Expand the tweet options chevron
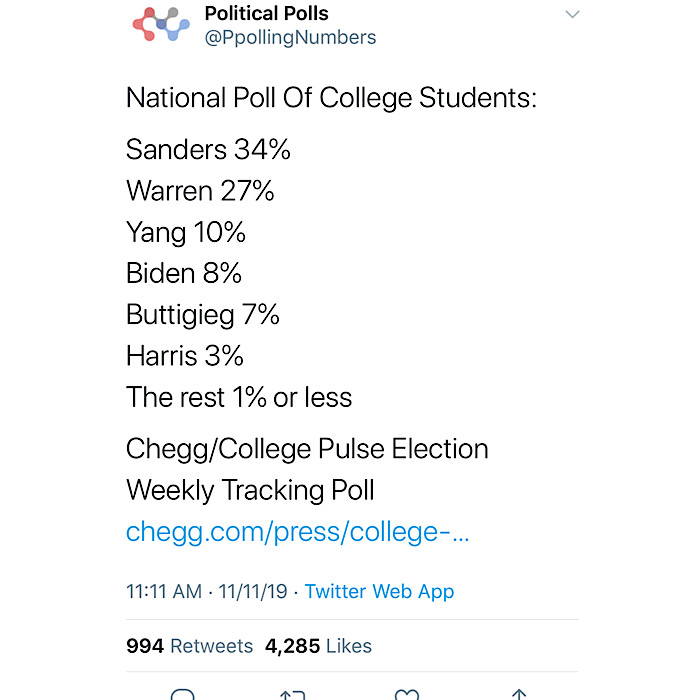The width and height of the screenshot is (700, 700). [x=572, y=14]
